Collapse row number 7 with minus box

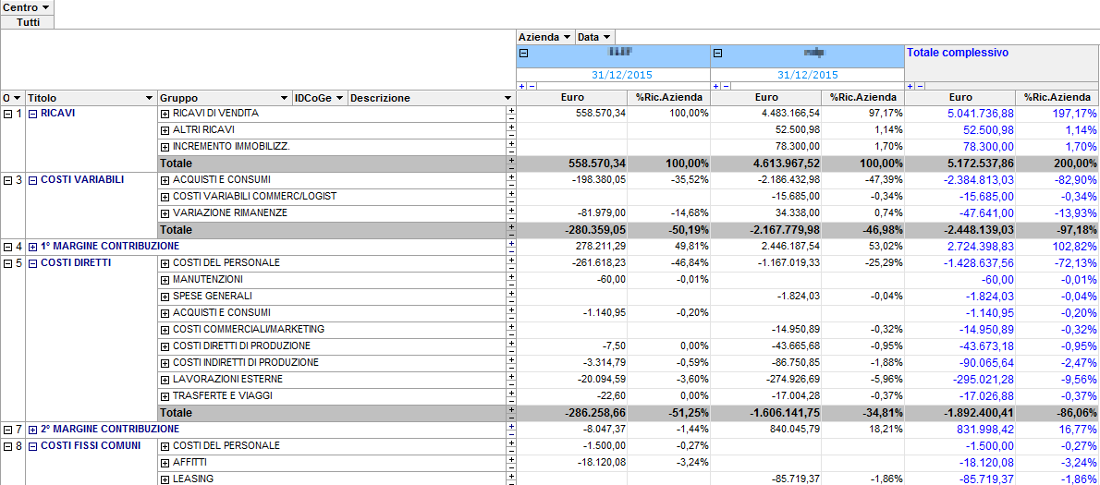tap(7, 429)
